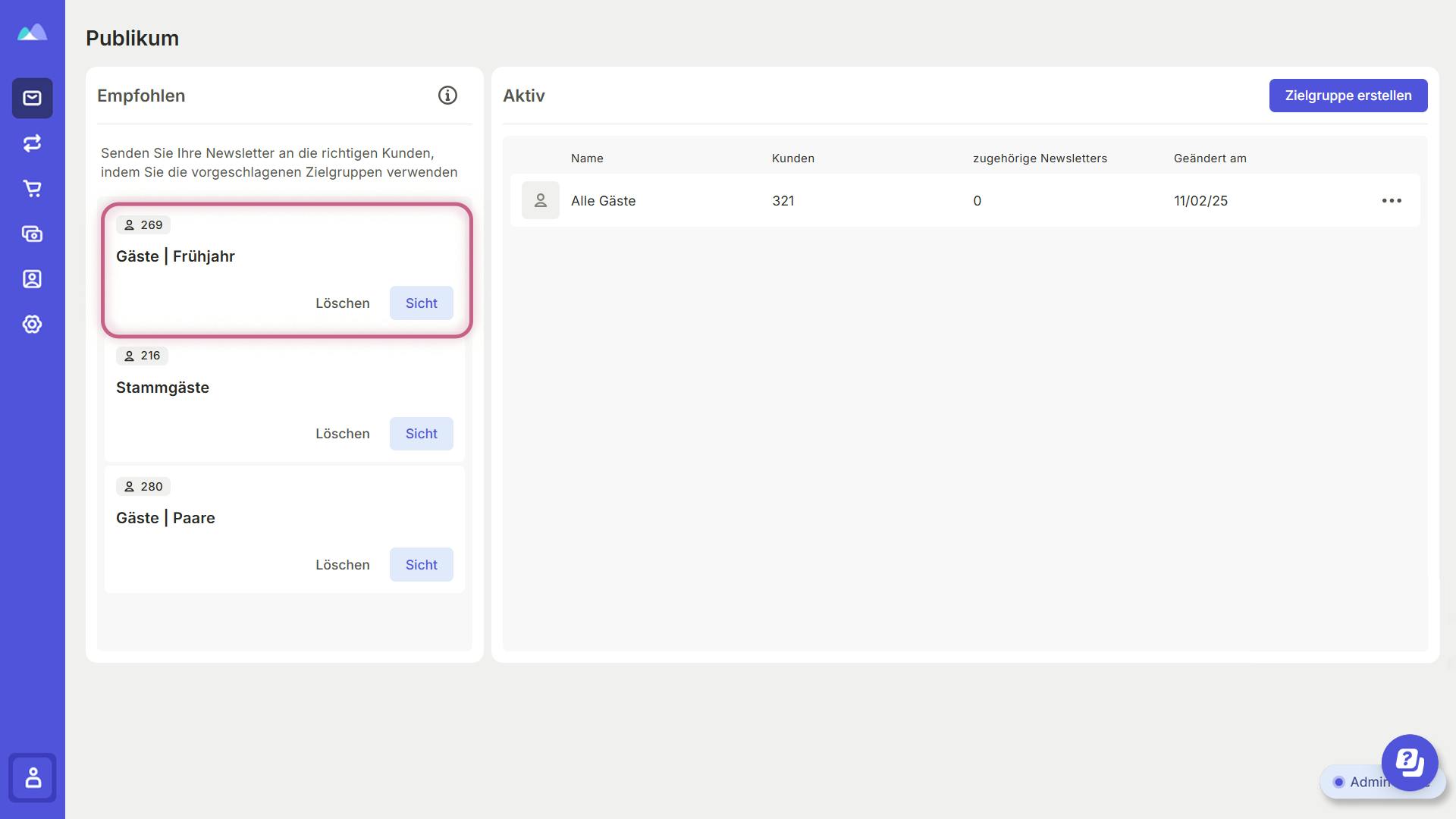1456x819 pixels.
Task: Click the app logo in the sidebar
Action: click(32, 33)
